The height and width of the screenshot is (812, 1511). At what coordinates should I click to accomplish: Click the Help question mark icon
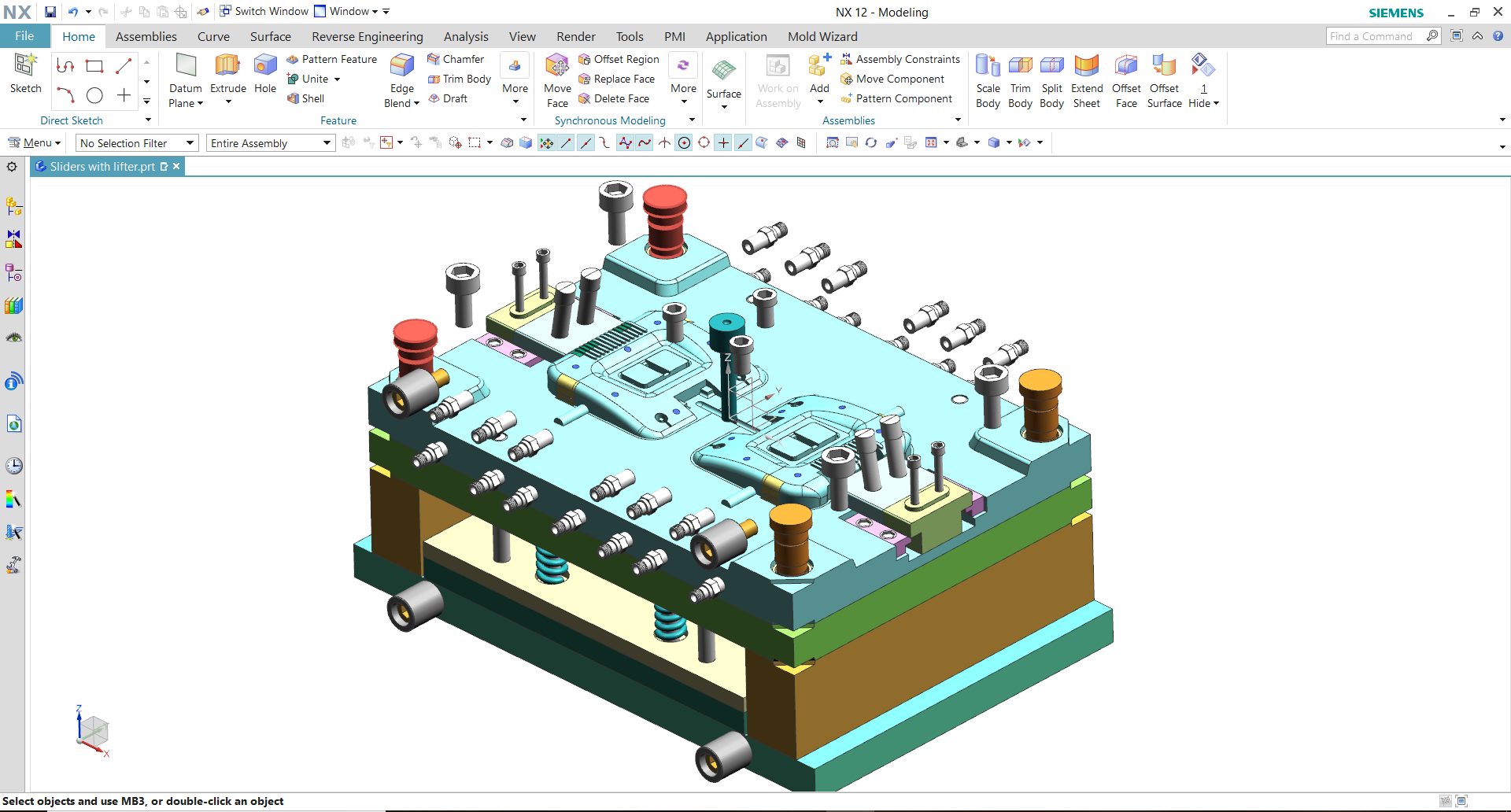[1498, 36]
